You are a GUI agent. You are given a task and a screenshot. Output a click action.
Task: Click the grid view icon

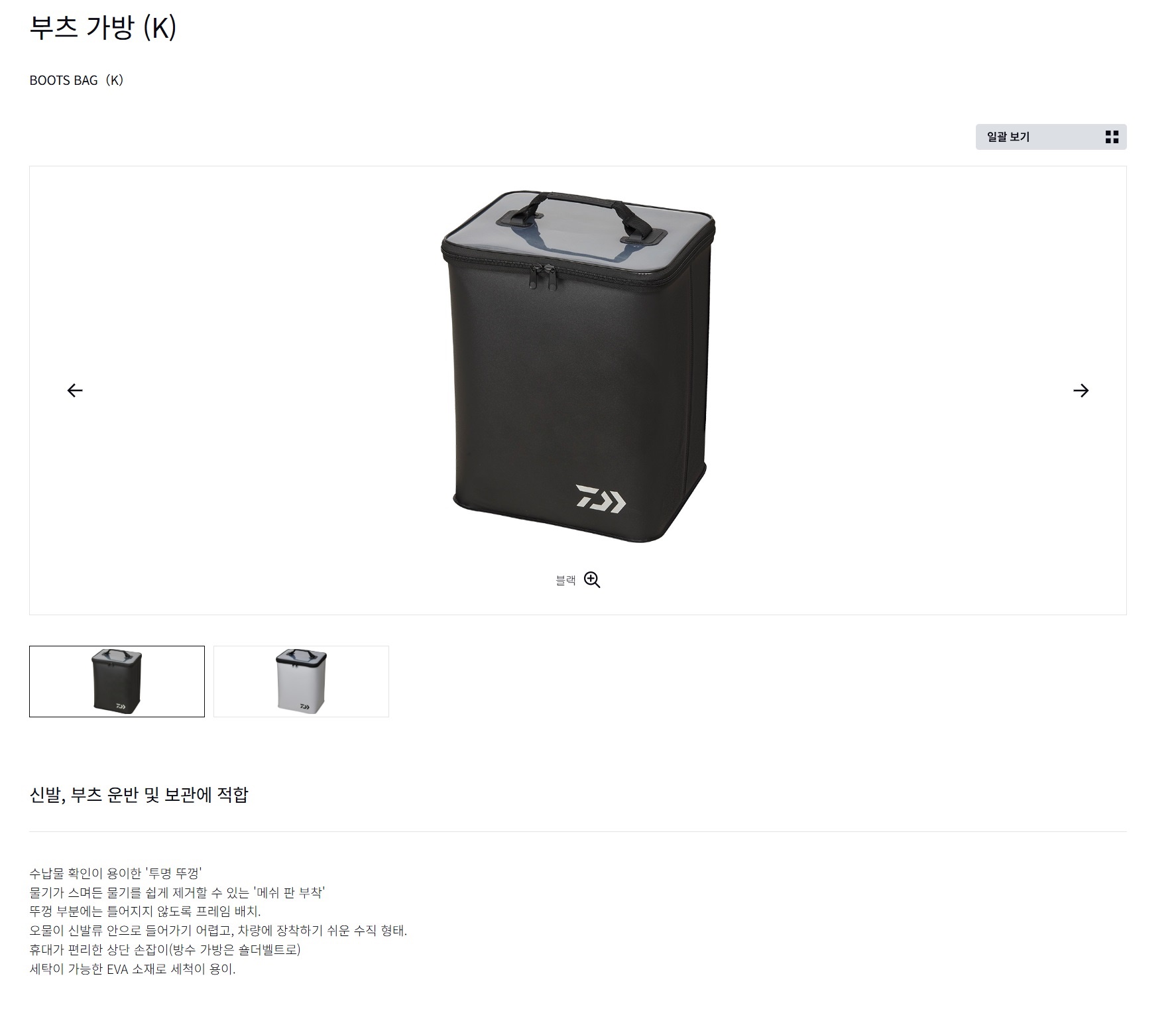[x=1112, y=137]
